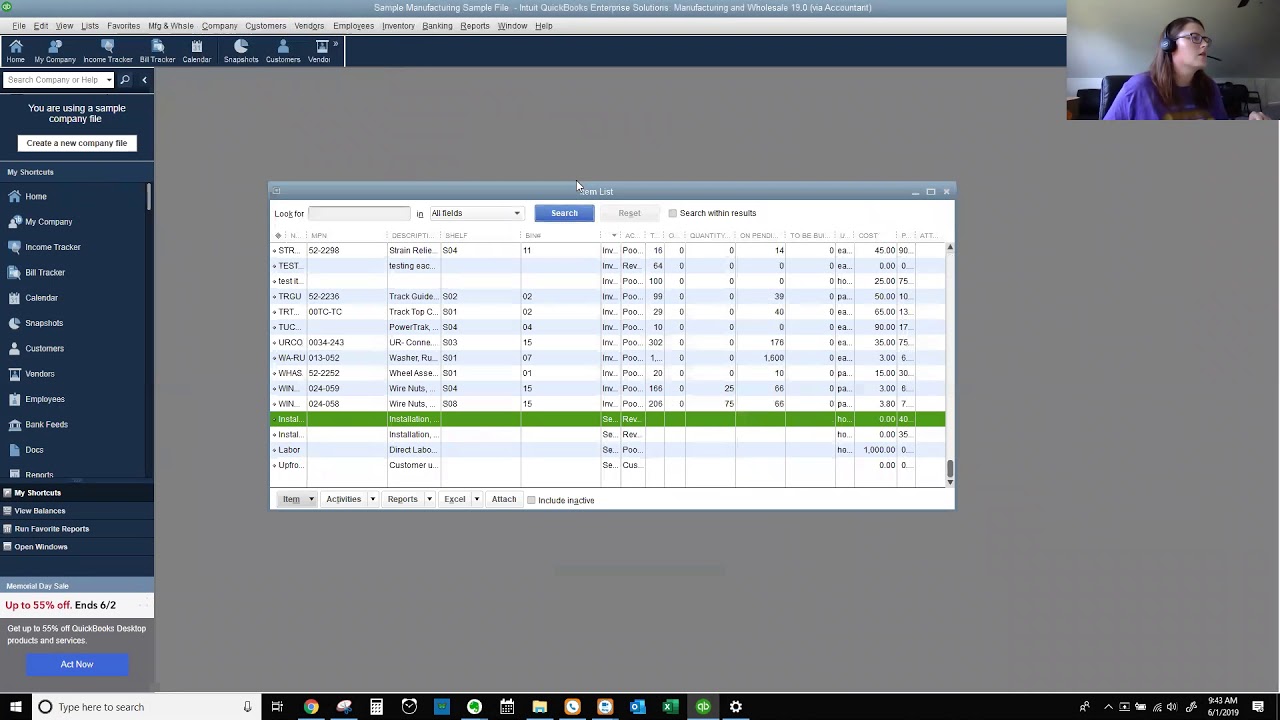Open the Windows Start menu

[15, 707]
